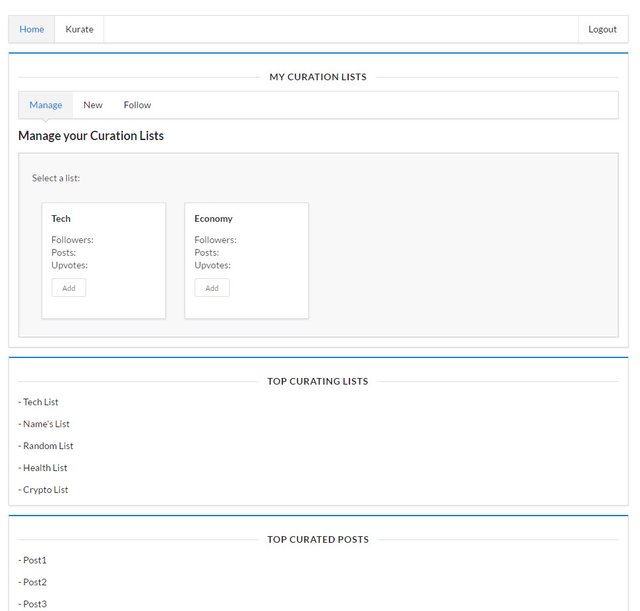Image resolution: width=640 pixels, height=611 pixels.
Task: Click Upvotes label in Economy card
Action: point(212,265)
